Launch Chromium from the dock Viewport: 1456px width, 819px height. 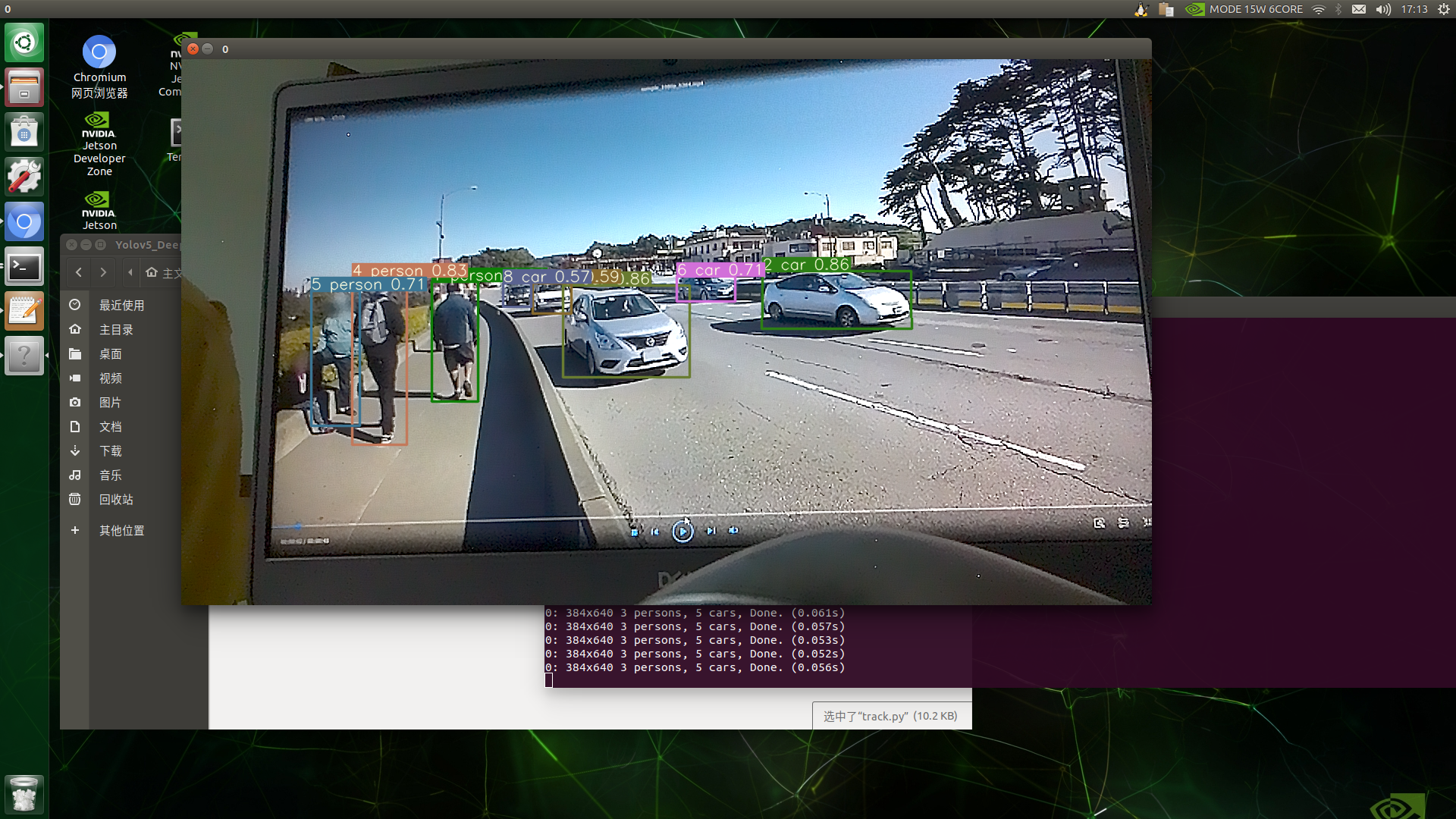tap(24, 221)
